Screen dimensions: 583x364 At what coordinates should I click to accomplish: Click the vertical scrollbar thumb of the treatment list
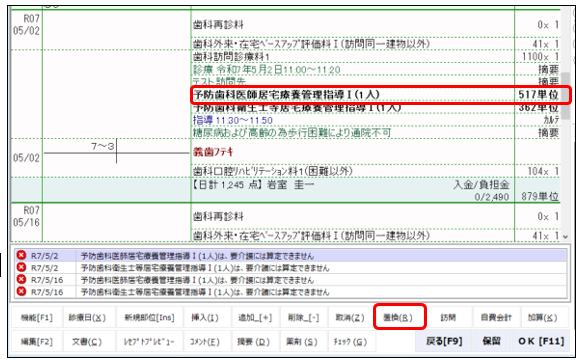tap(566, 96)
